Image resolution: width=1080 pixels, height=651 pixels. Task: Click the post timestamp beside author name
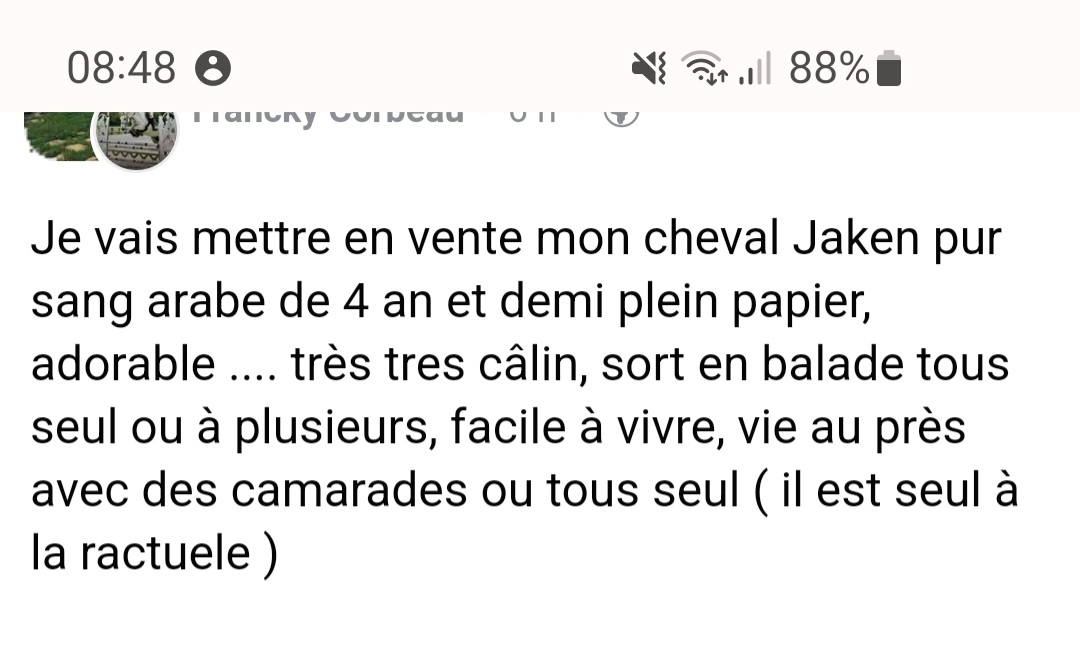point(532,115)
